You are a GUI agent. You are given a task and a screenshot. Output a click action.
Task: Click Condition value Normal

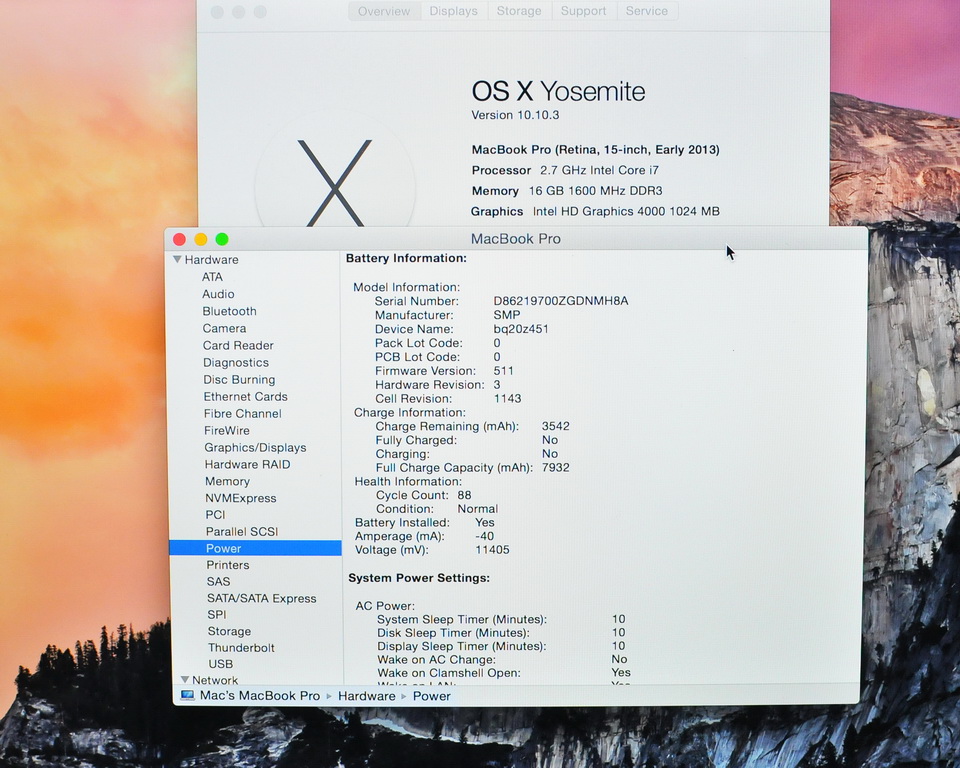478,509
